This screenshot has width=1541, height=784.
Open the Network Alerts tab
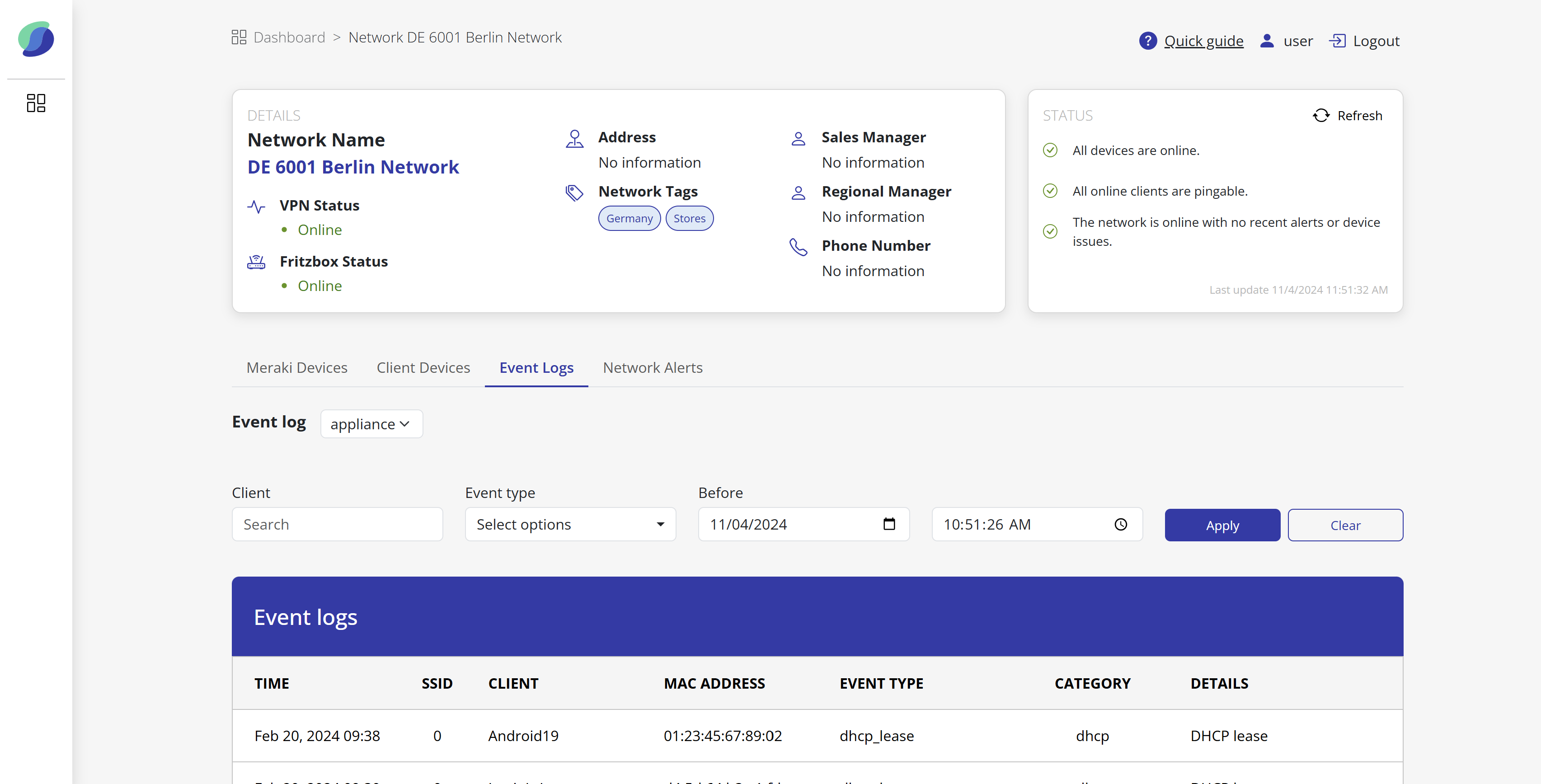tap(653, 368)
